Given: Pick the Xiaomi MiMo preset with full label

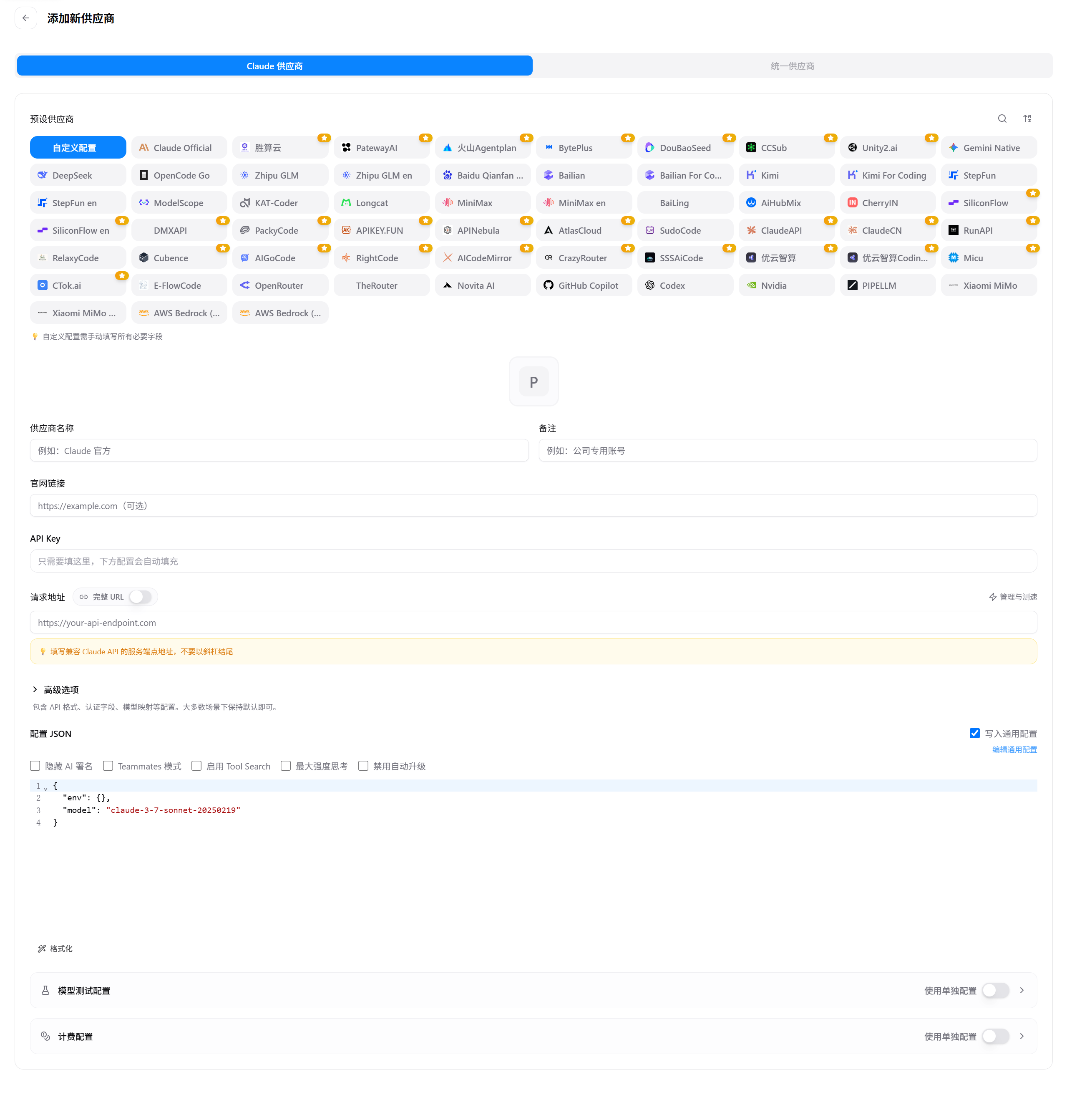Looking at the screenshot, I should point(989,285).
